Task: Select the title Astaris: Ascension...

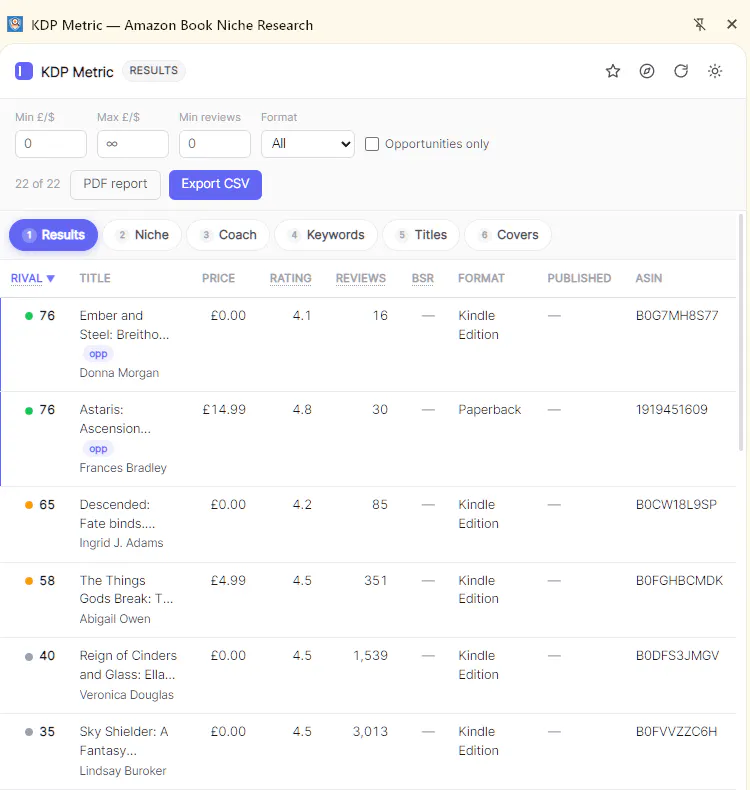Action: click(115, 419)
